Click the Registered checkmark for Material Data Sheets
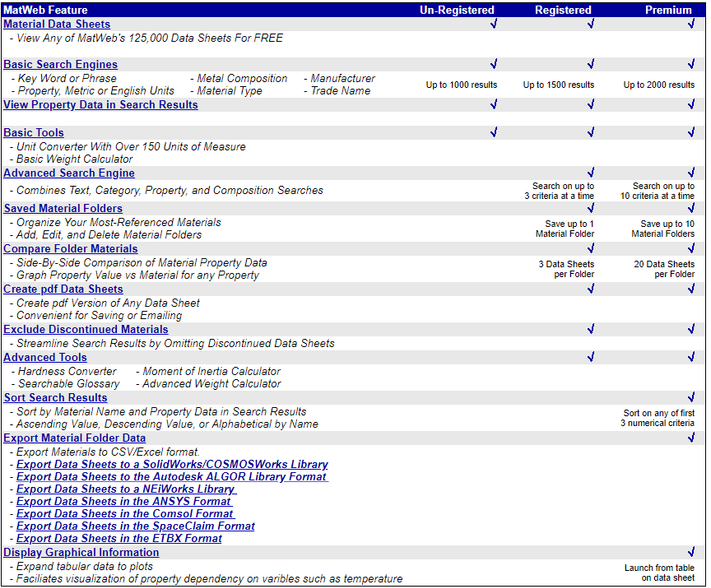This screenshot has height=588, width=711. [591, 24]
